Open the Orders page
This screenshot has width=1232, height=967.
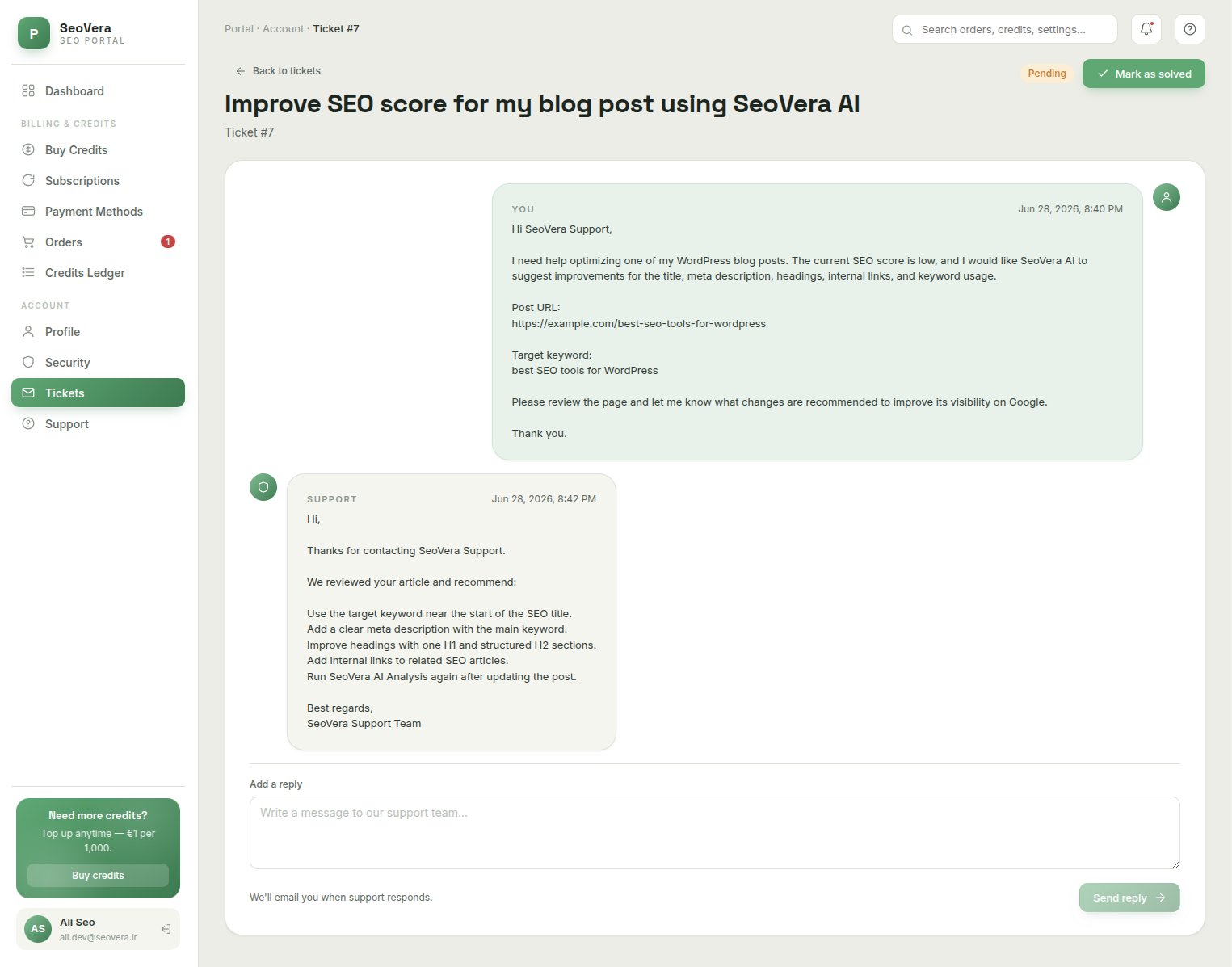pos(98,242)
